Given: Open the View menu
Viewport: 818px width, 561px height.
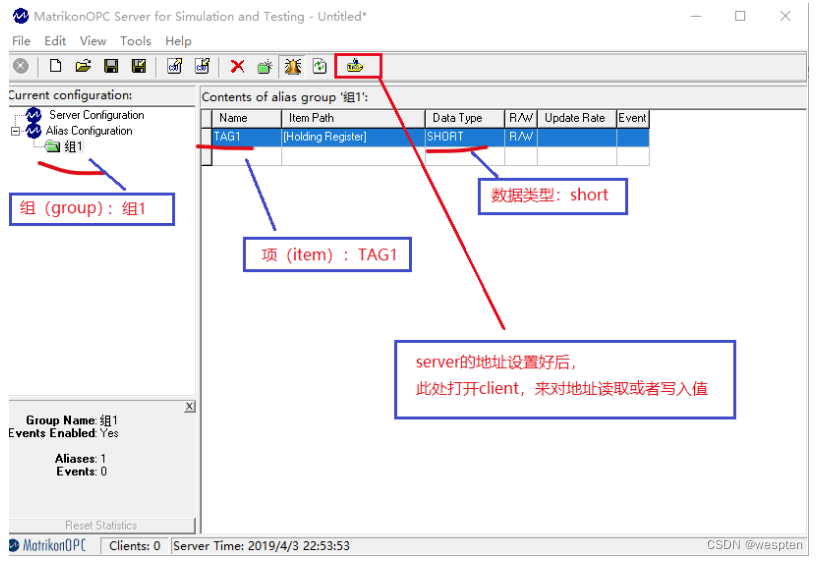Looking at the screenshot, I should pyautogui.click(x=93, y=41).
